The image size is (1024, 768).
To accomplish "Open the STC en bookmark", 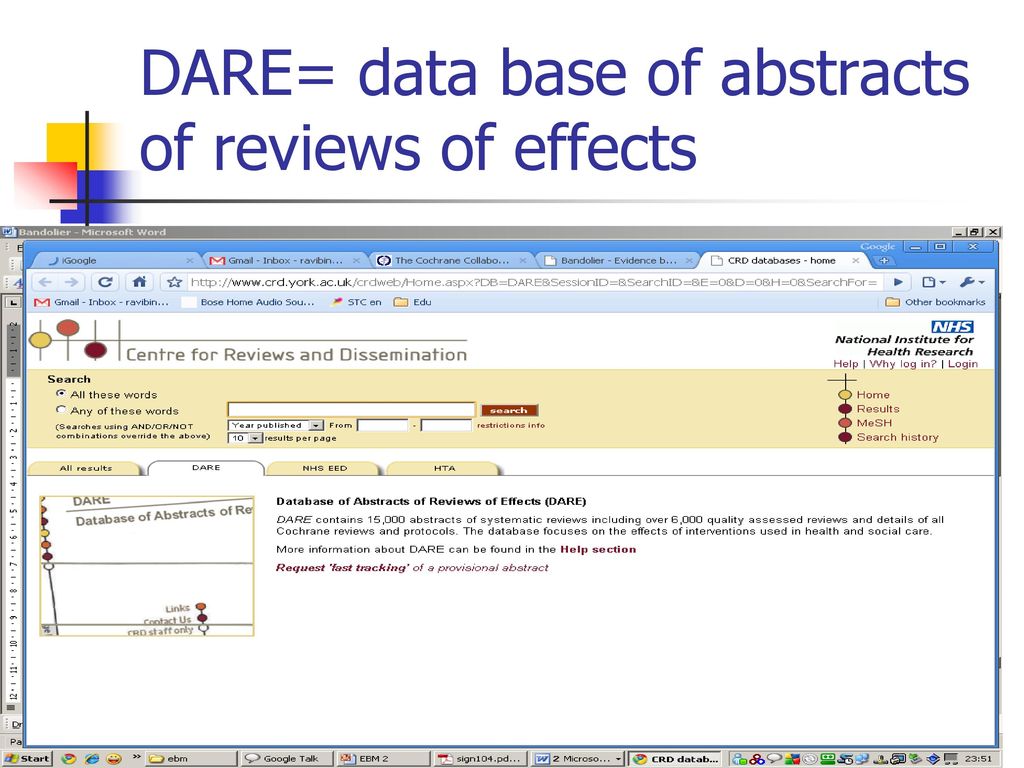I will 356,302.
